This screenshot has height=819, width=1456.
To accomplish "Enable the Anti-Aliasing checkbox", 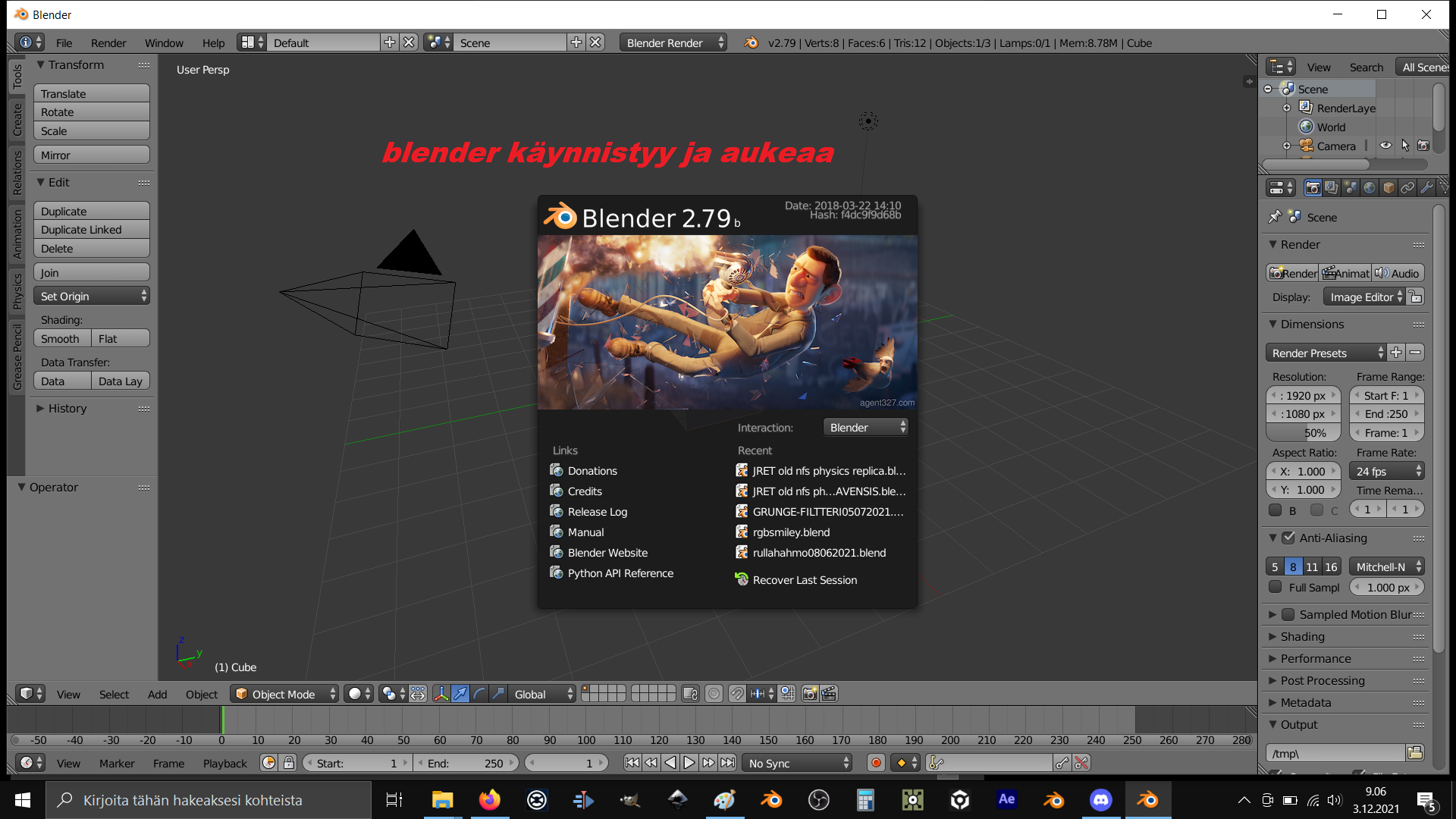I will point(1288,538).
